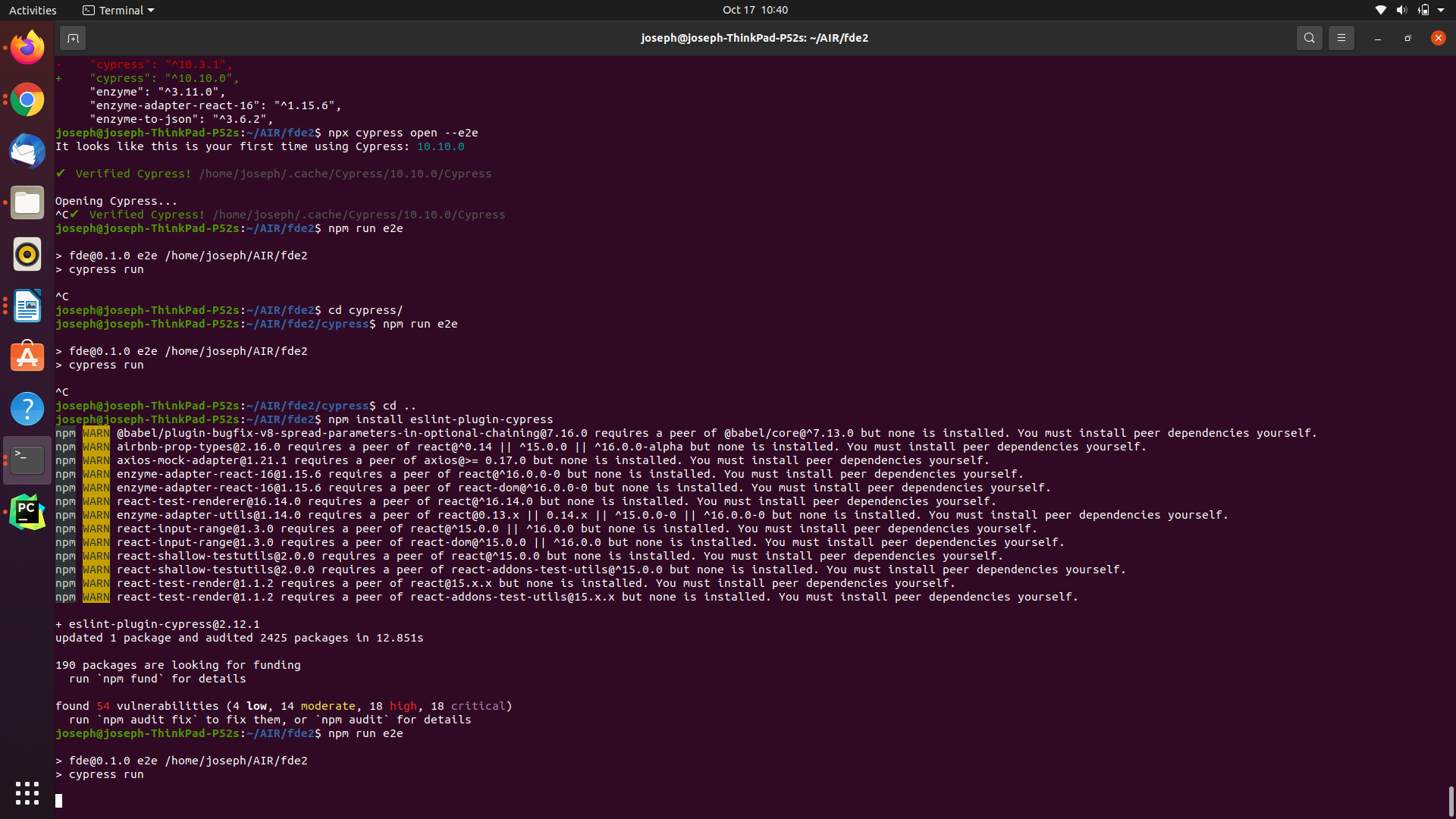
Task: Click the command 'npm install eslint-plugin-cypress'
Action: (441, 419)
